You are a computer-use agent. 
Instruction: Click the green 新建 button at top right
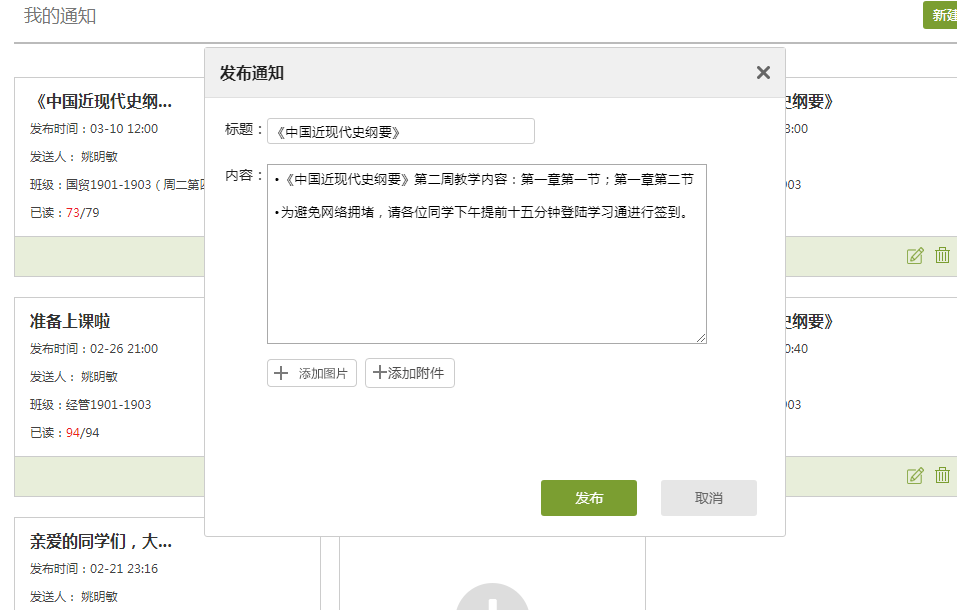tap(941, 15)
